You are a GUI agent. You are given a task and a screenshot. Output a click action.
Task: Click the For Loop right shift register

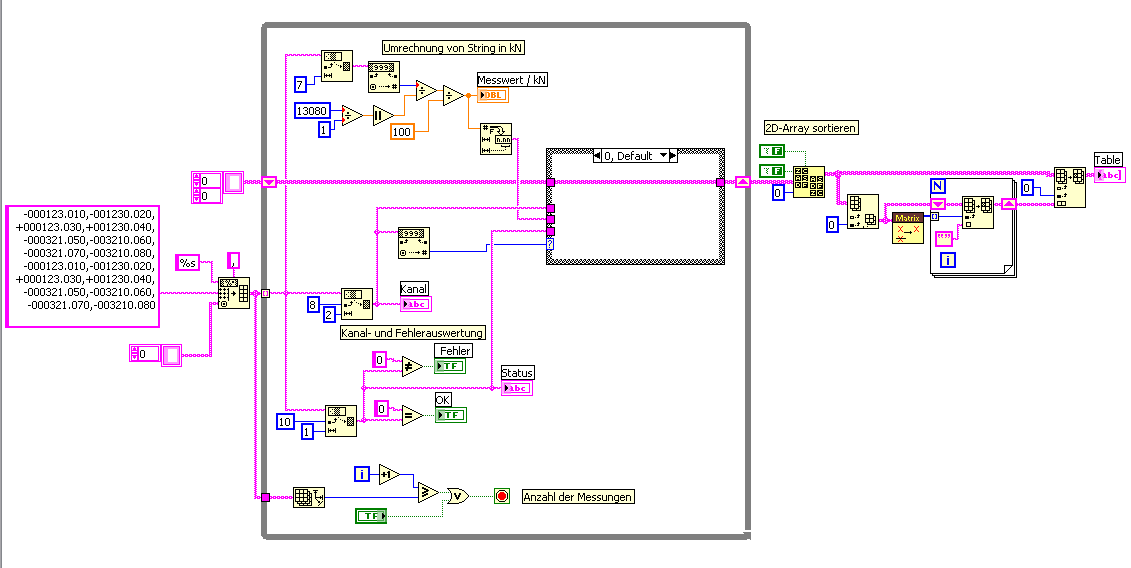tap(1009, 204)
